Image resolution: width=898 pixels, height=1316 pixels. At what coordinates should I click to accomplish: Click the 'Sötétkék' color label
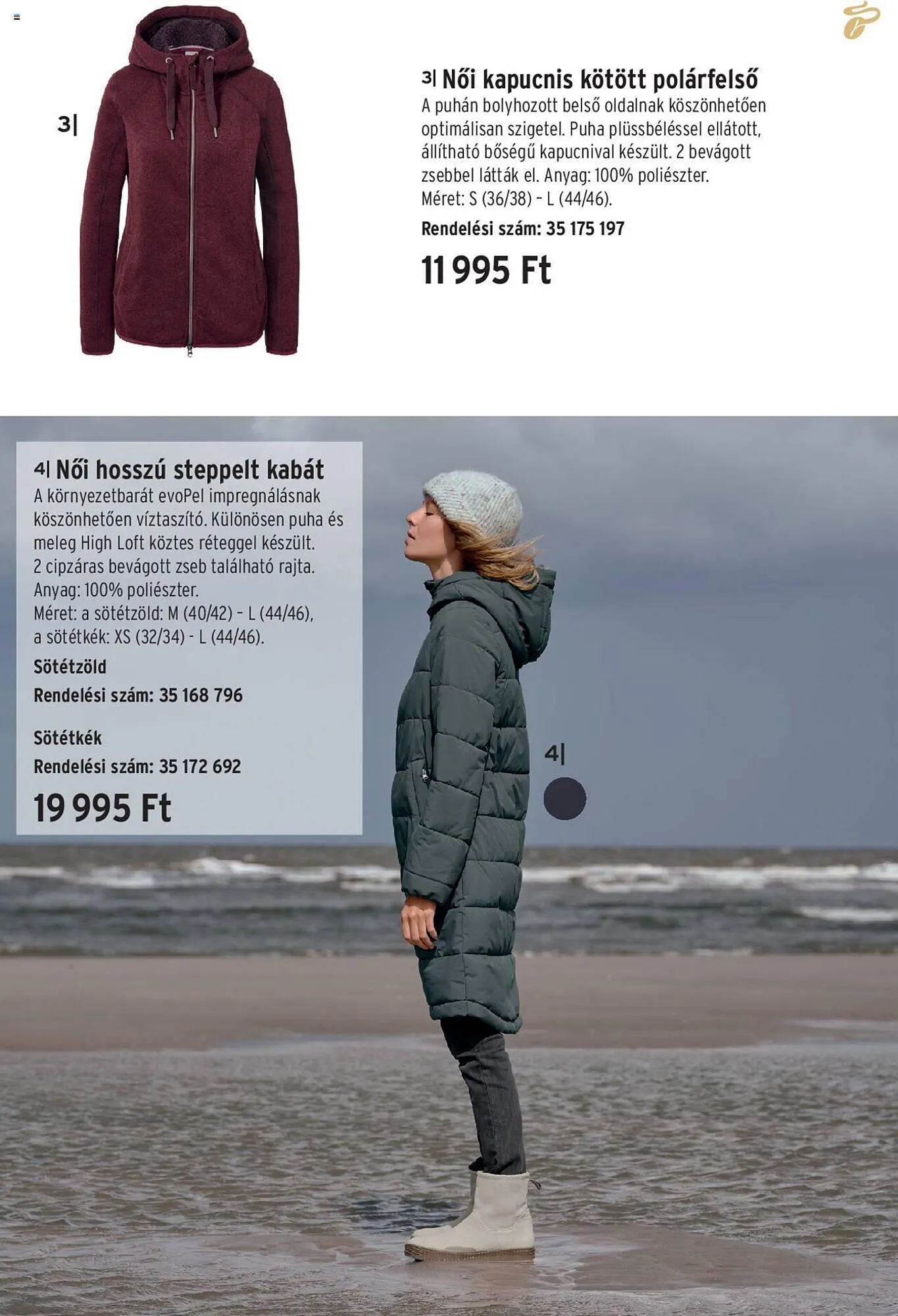(x=68, y=738)
